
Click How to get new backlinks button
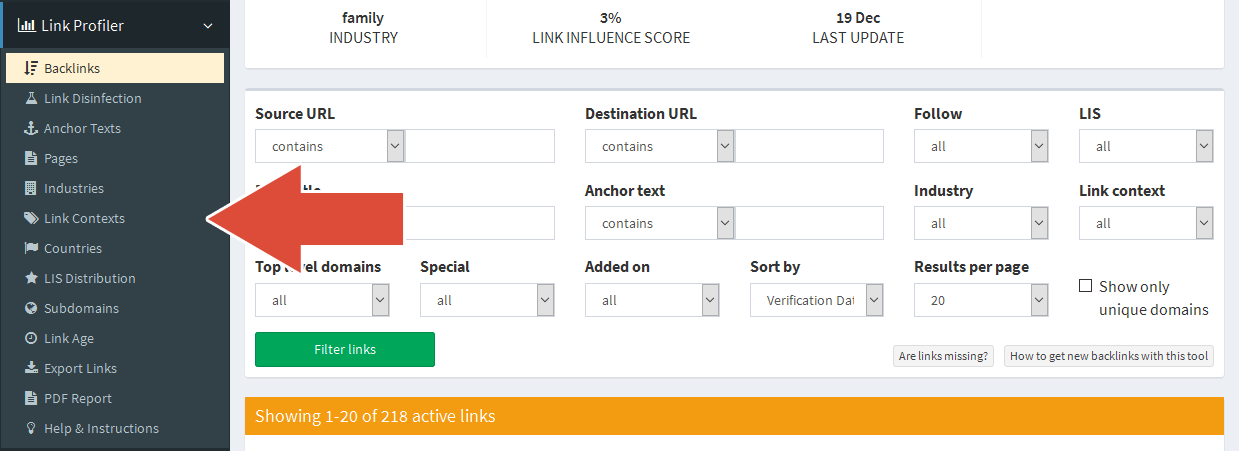click(x=1109, y=356)
